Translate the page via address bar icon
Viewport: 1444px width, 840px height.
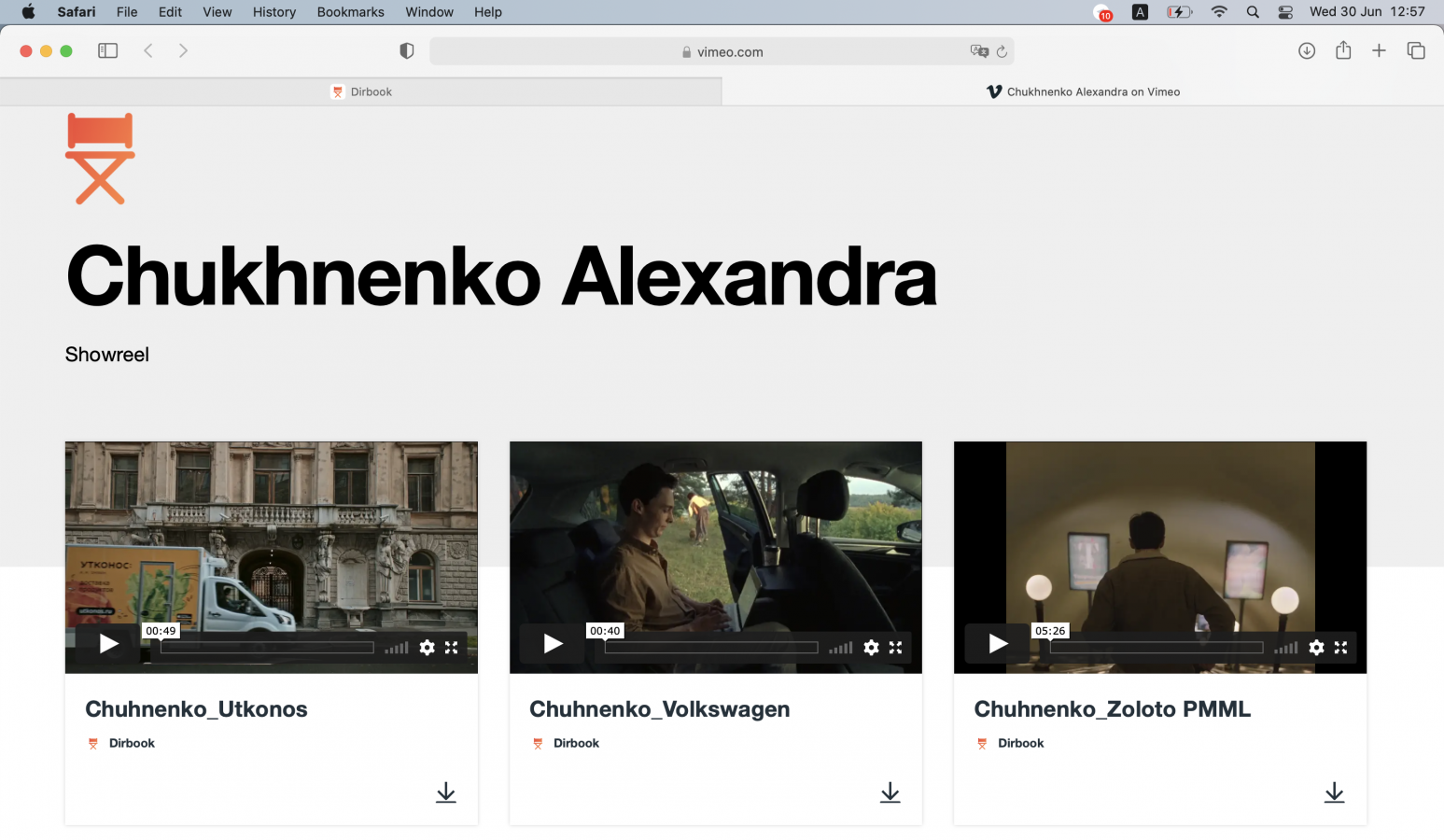[979, 51]
